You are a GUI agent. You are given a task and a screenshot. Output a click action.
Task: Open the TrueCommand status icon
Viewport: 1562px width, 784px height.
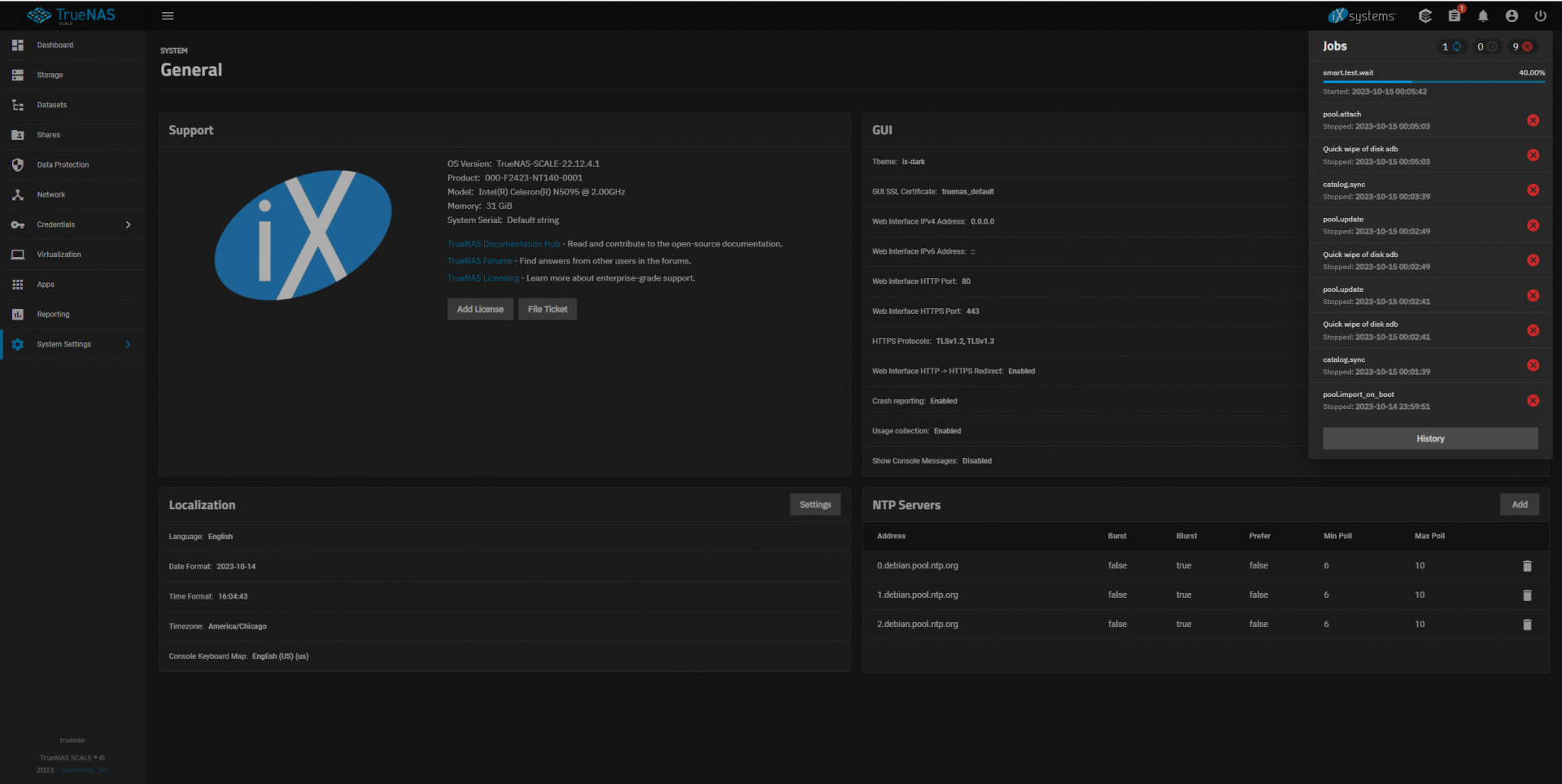(x=1425, y=15)
